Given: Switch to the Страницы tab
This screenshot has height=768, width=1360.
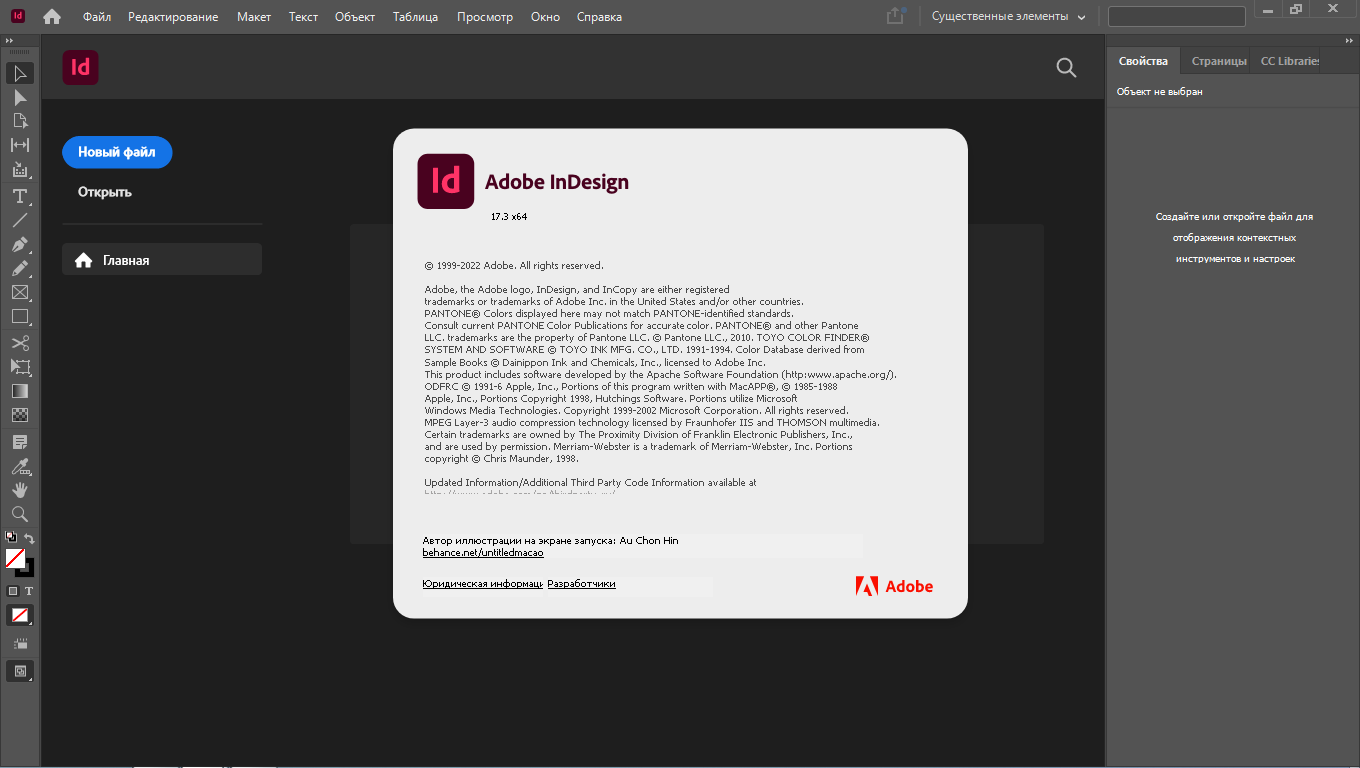Looking at the screenshot, I should pyautogui.click(x=1218, y=61).
